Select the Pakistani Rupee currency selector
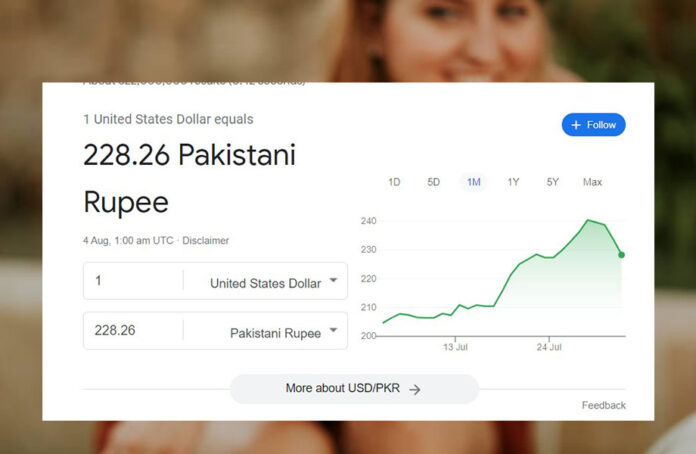Image resolution: width=696 pixels, height=454 pixels. click(265, 332)
